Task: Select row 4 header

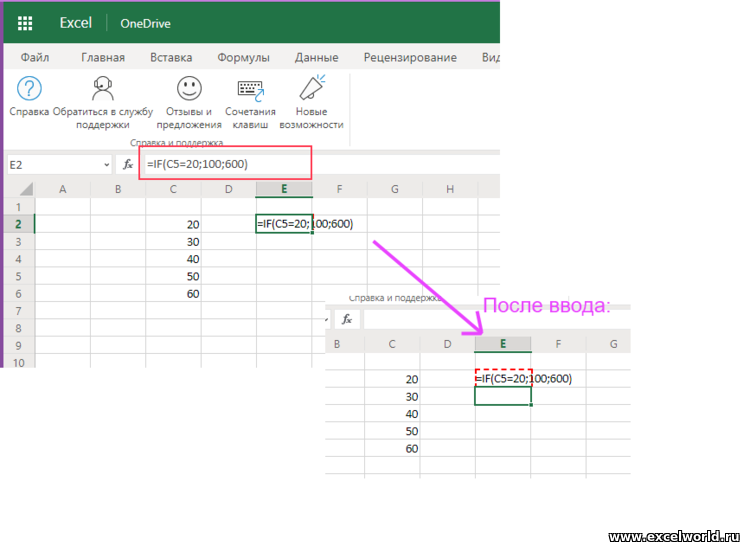Action: [x=19, y=259]
